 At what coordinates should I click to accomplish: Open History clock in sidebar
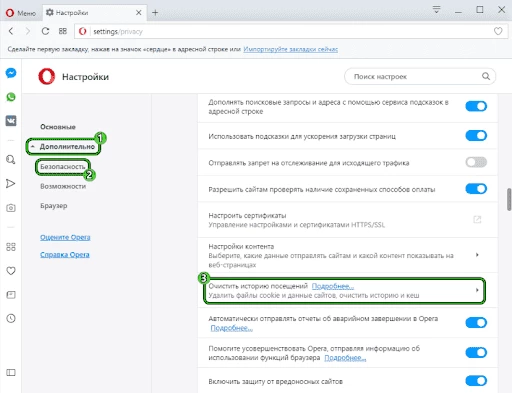(x=11, y=318)
